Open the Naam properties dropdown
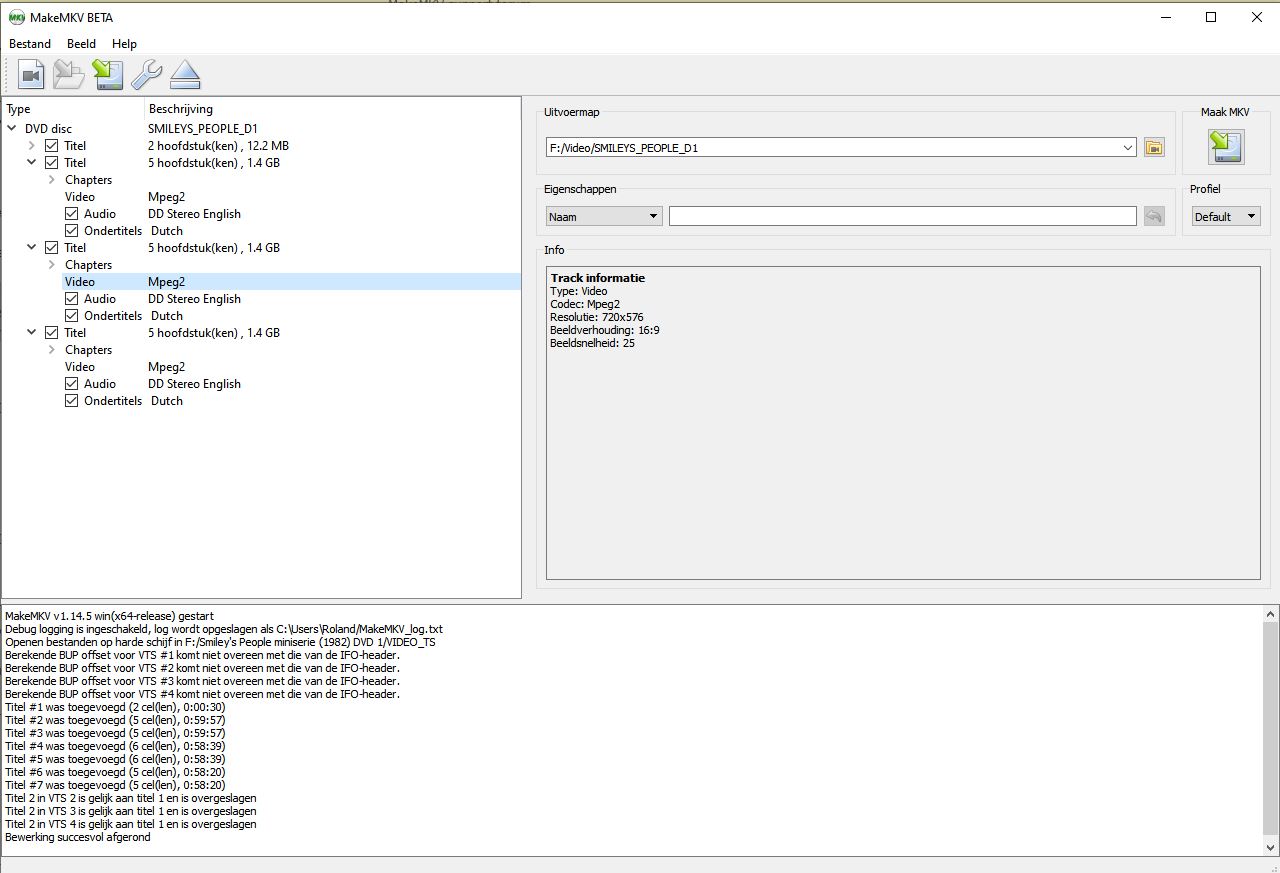This screenshot has height=873, width=1280. [x=604, y=216]
